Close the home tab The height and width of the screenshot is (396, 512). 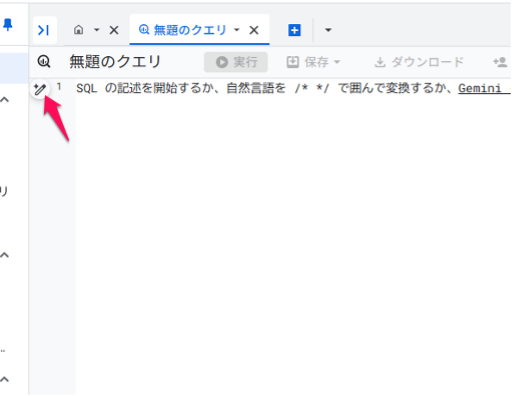coord(114,30)
